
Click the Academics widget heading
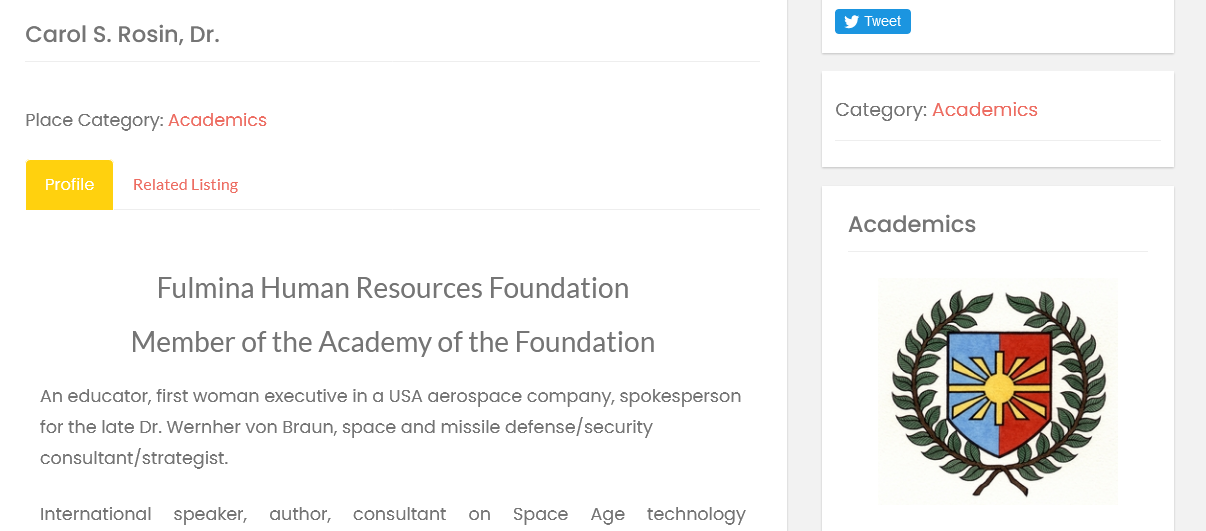click(x=912, y=224)
